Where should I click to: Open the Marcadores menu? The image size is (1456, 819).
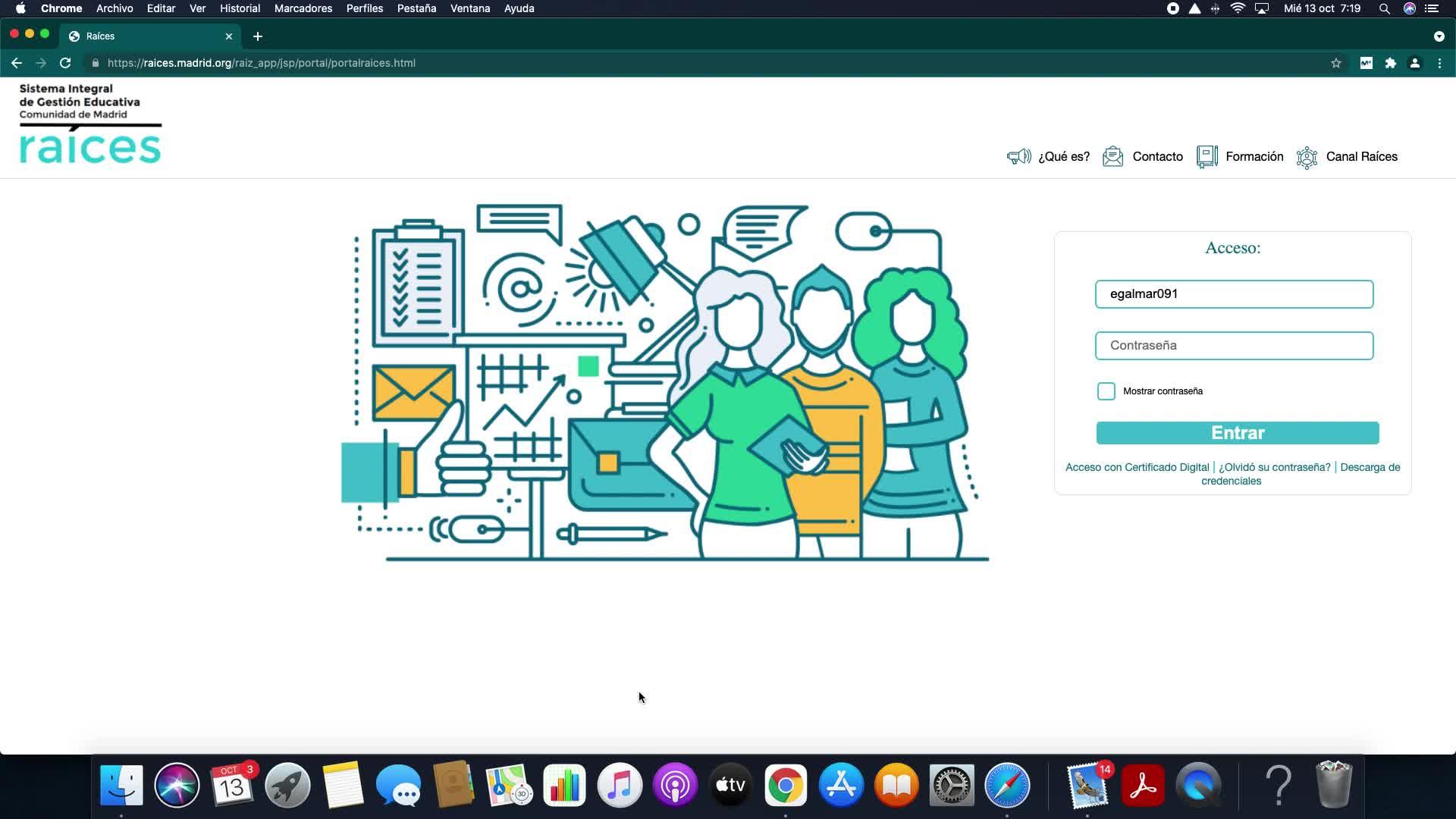tap(303, 8)
